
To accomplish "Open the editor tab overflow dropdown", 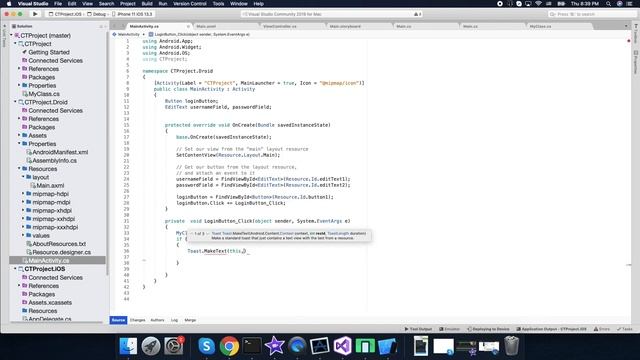I will (626, 26).
